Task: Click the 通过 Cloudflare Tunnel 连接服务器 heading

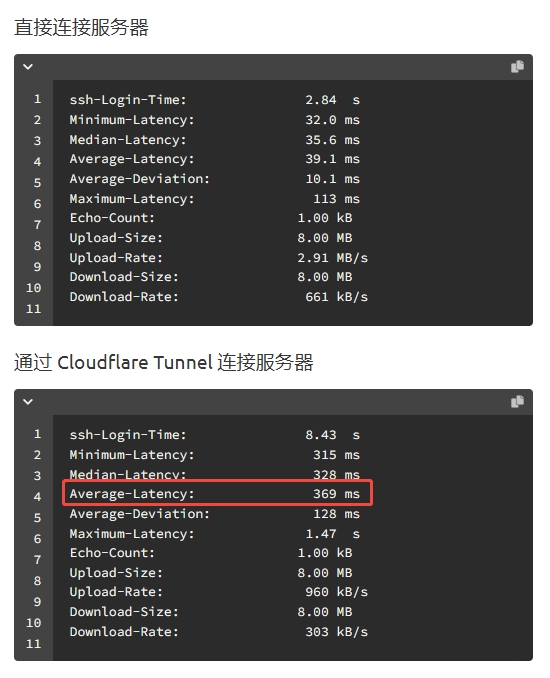Action: click(x=163, y=362)
